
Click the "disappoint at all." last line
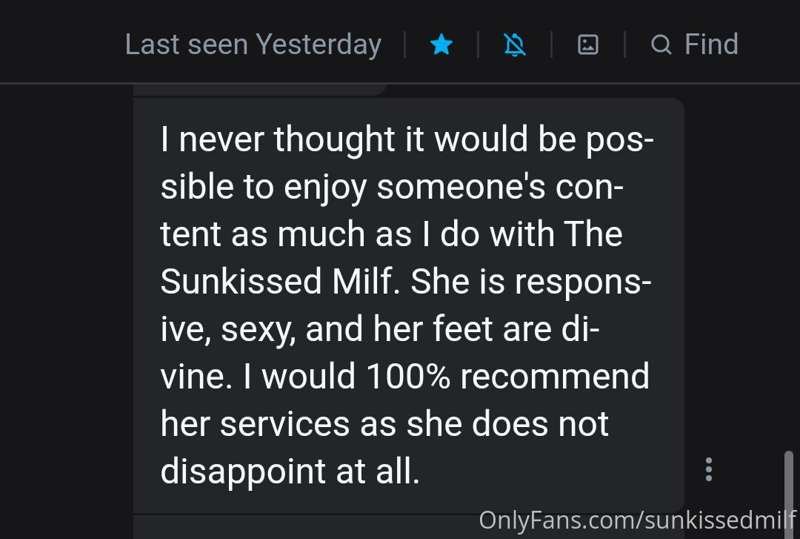(x=290, y=472)
